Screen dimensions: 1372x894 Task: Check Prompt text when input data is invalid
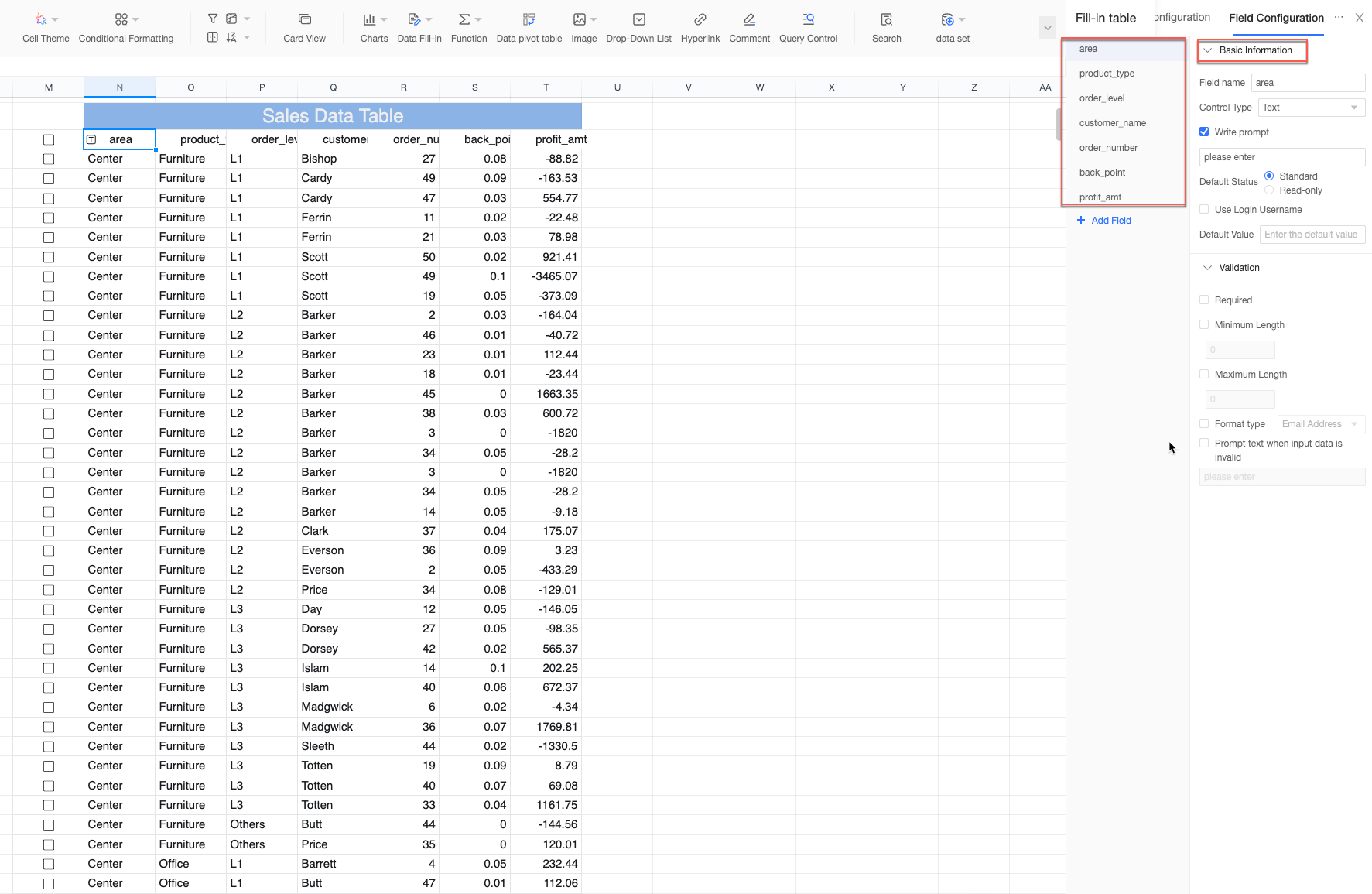pos(1204,444)
